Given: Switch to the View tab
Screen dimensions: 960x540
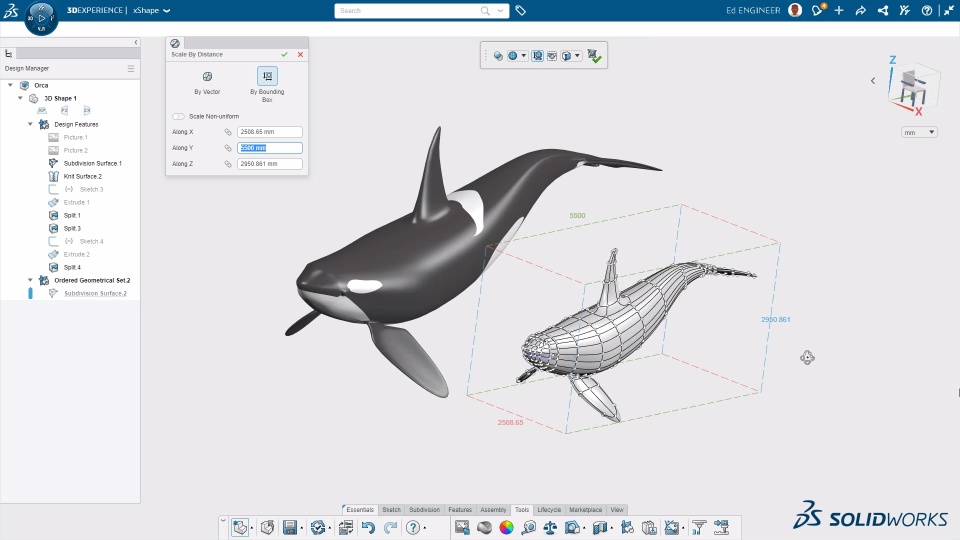Looking at the screenshot, I should click(x=617, y=509).
